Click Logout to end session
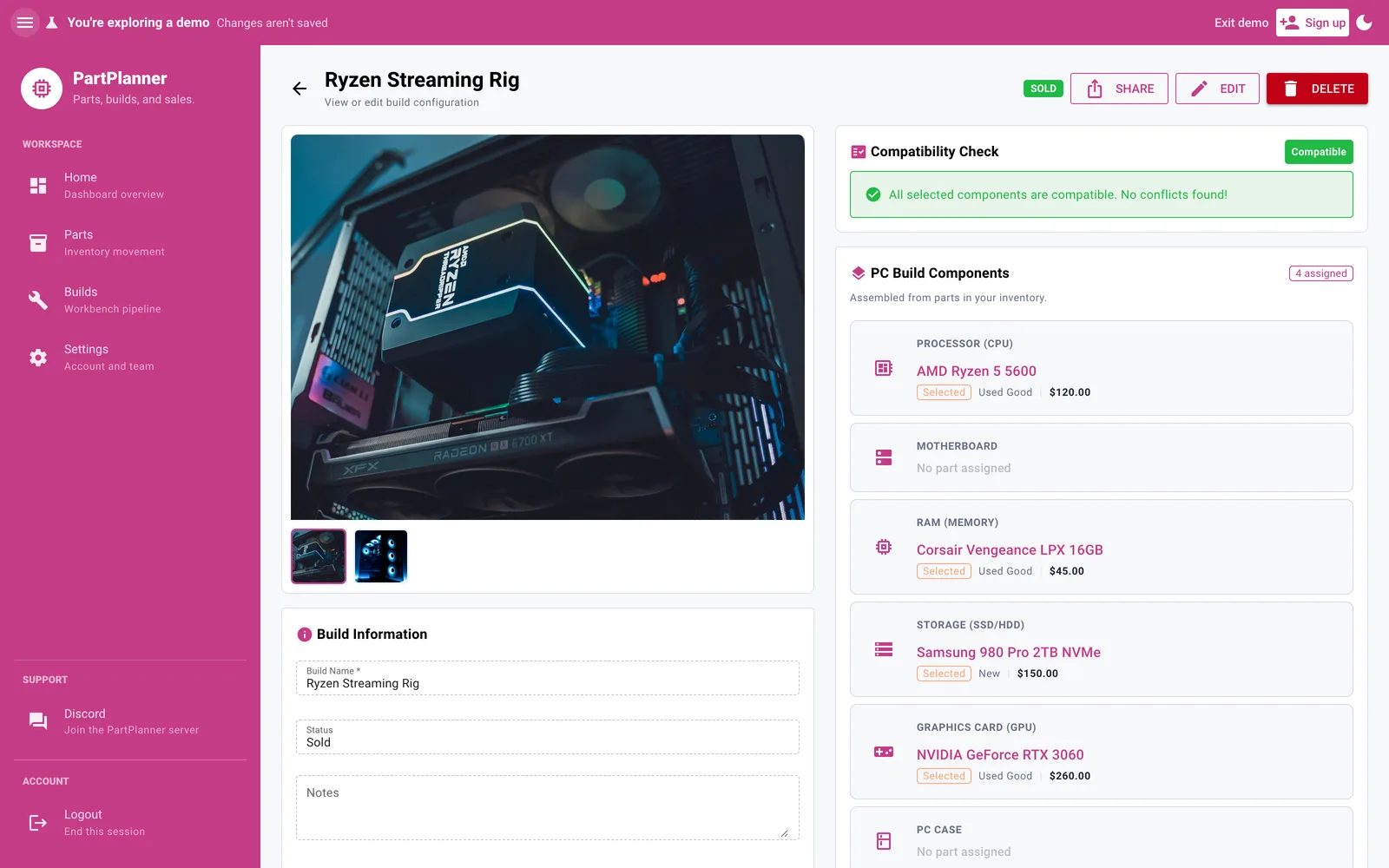This screenshot has height=868, width=1389. [x=130, y=823]
